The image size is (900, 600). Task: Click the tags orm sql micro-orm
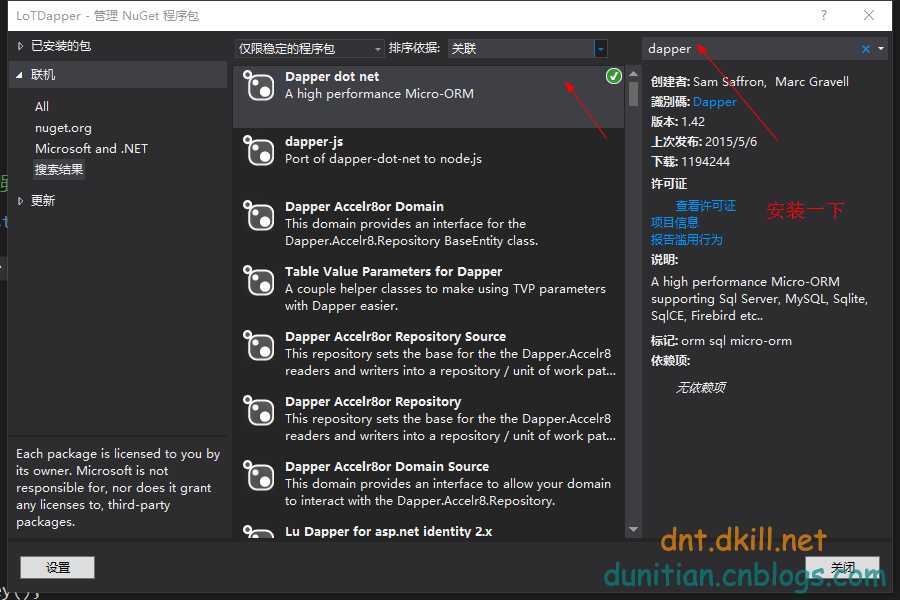point(736,340)
